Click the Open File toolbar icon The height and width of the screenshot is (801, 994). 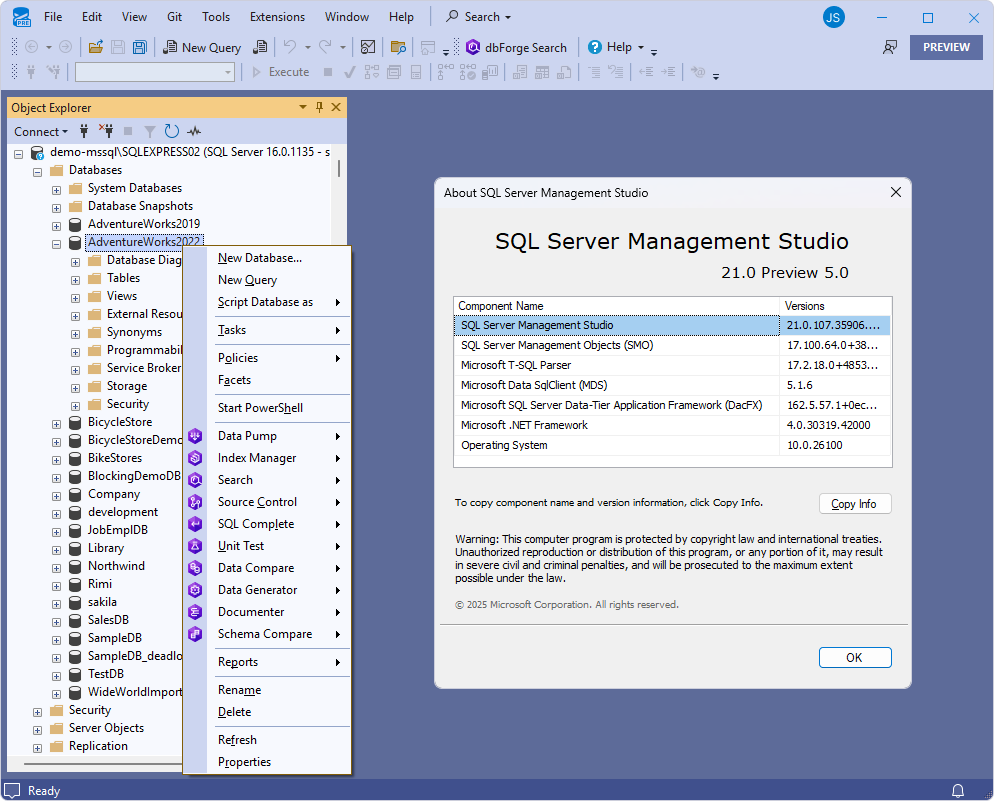[x=96, y=47]
